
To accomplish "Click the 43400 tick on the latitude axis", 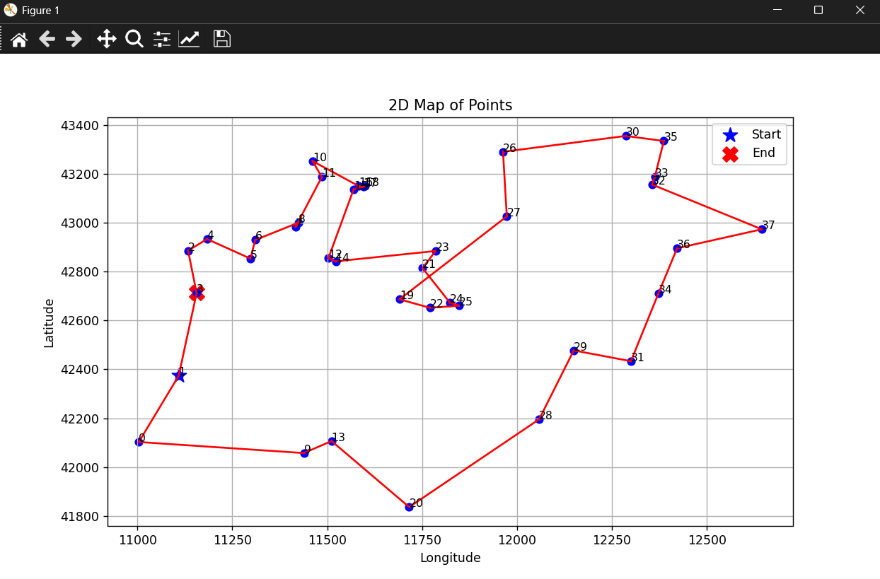I will [x=80, y=125].
